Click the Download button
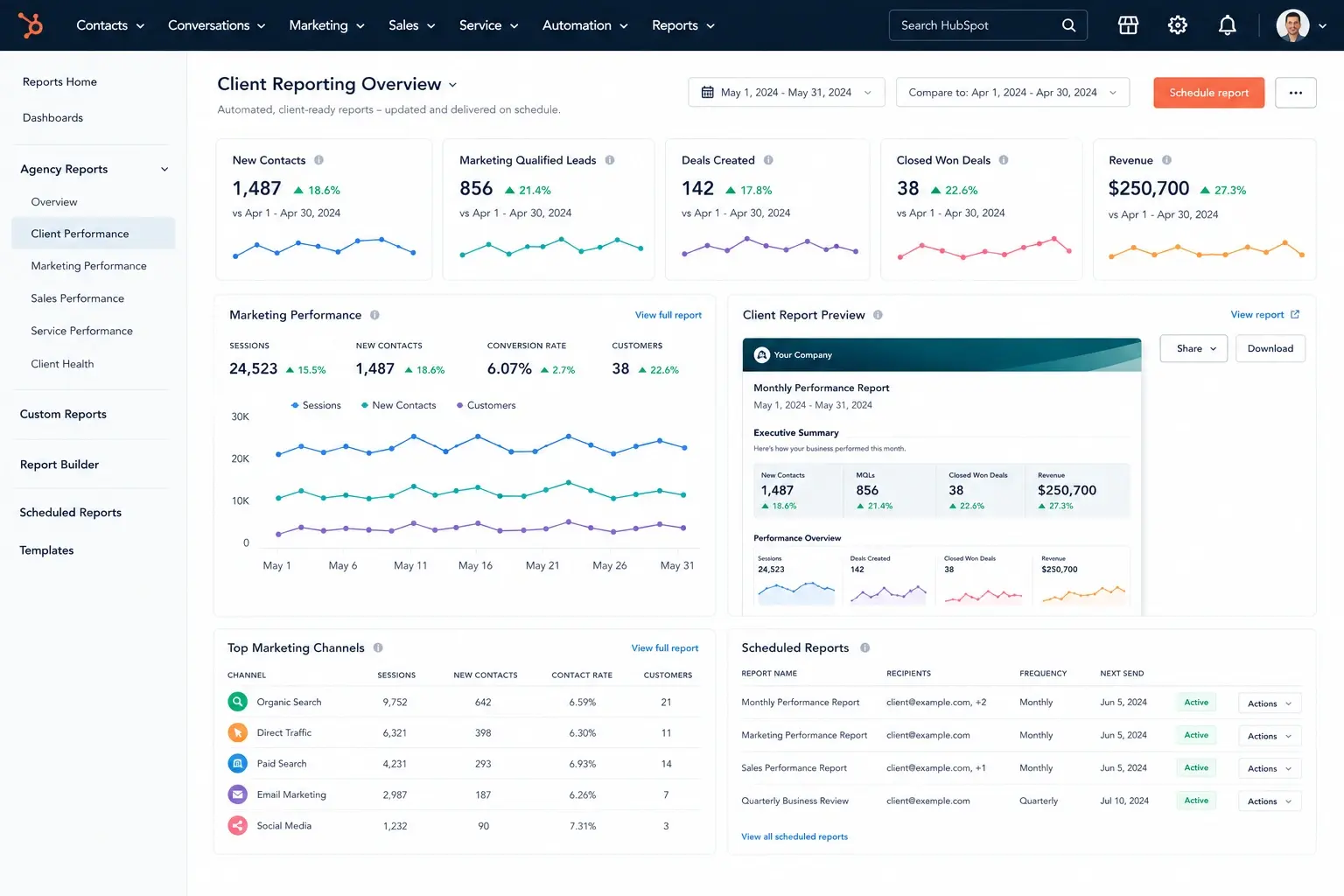 [1270, 348]
